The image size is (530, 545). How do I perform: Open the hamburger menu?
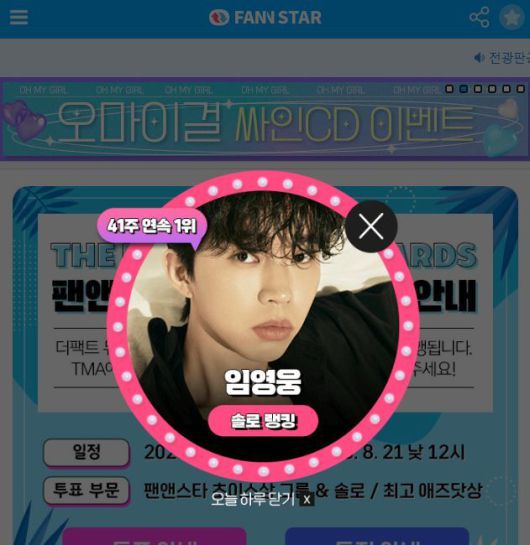pos(19,17)
